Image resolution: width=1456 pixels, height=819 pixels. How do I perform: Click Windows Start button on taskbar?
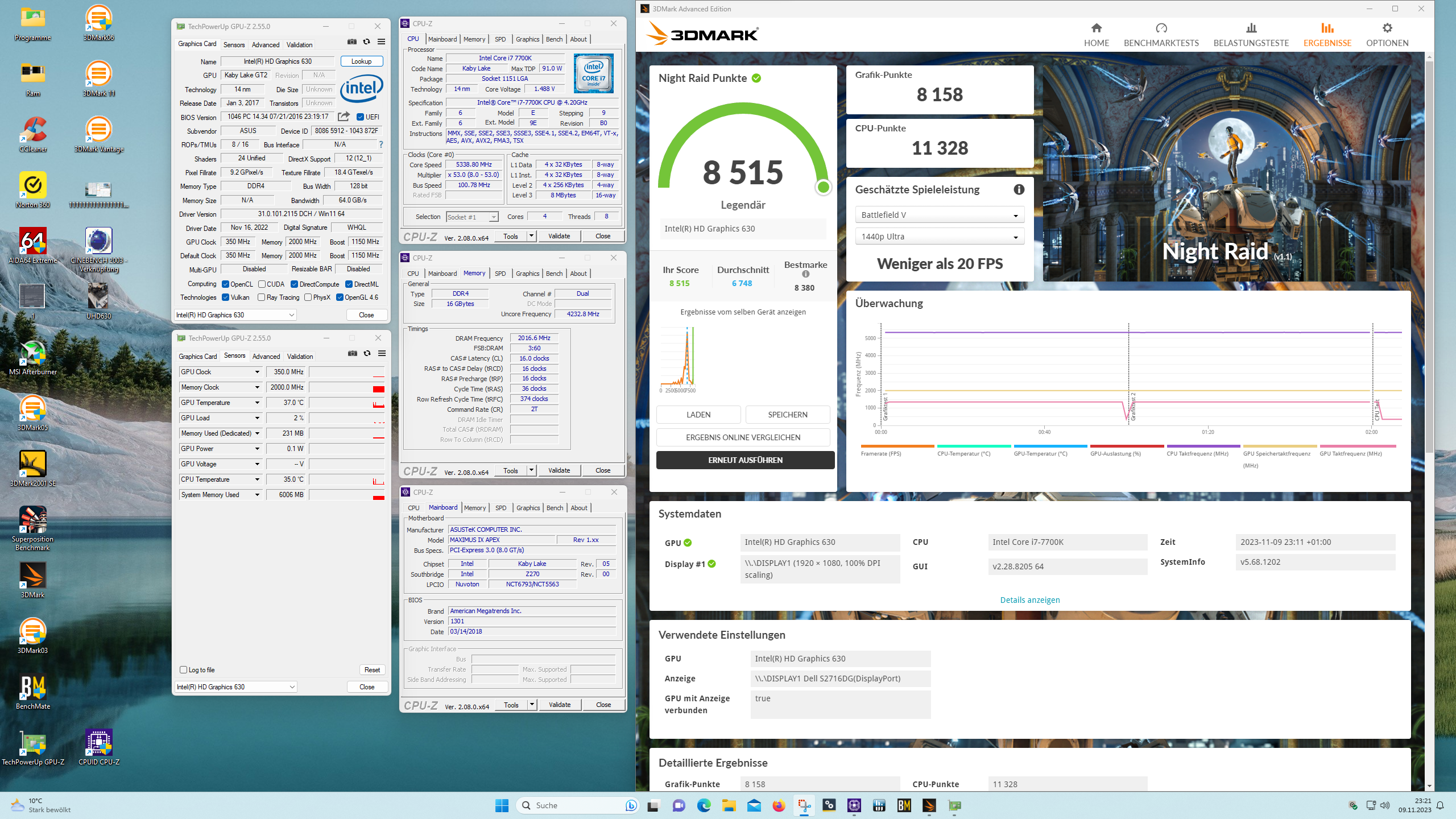502,805
